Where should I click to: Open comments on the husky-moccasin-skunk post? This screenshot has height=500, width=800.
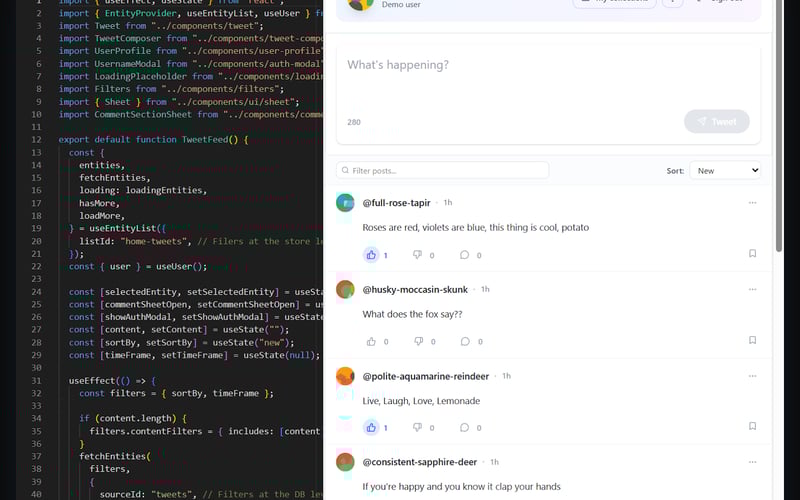[465, 341]
